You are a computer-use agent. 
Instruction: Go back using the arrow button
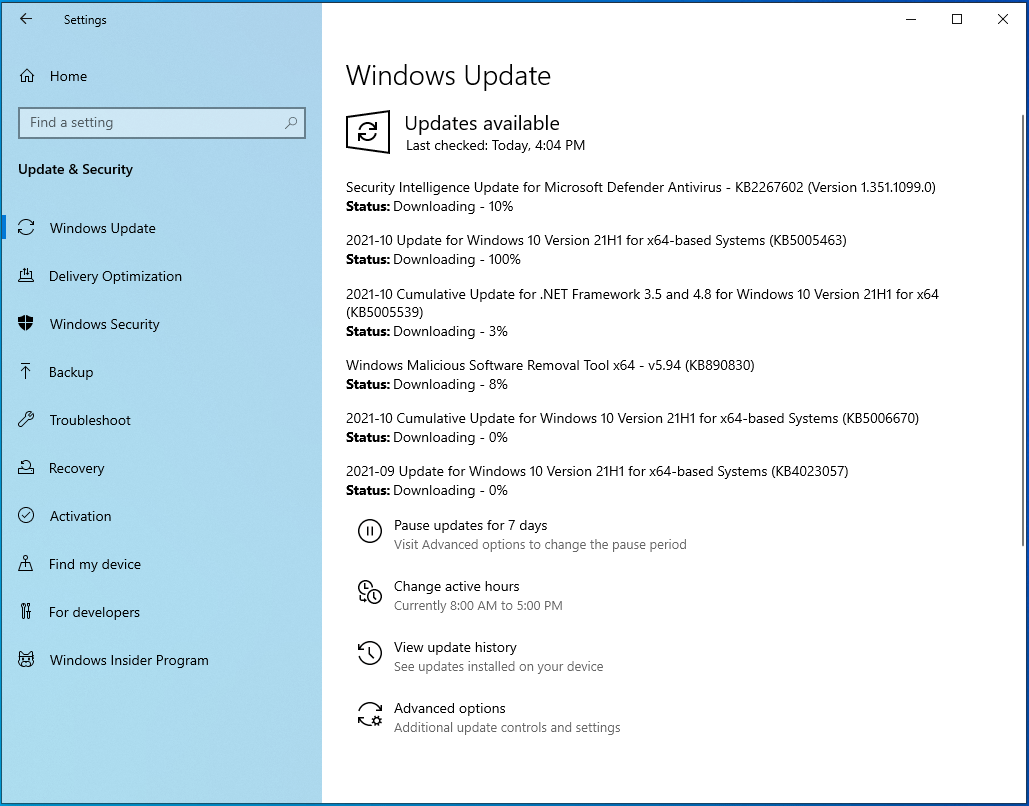(x=25, y=19)
